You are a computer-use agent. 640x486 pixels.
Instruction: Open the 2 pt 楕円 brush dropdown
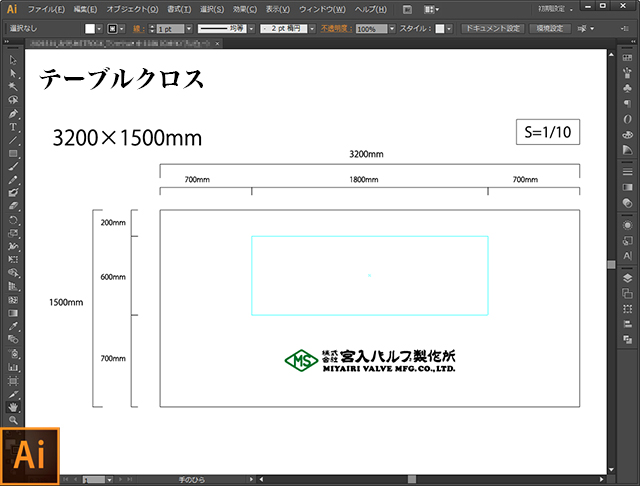coord(312,29)
